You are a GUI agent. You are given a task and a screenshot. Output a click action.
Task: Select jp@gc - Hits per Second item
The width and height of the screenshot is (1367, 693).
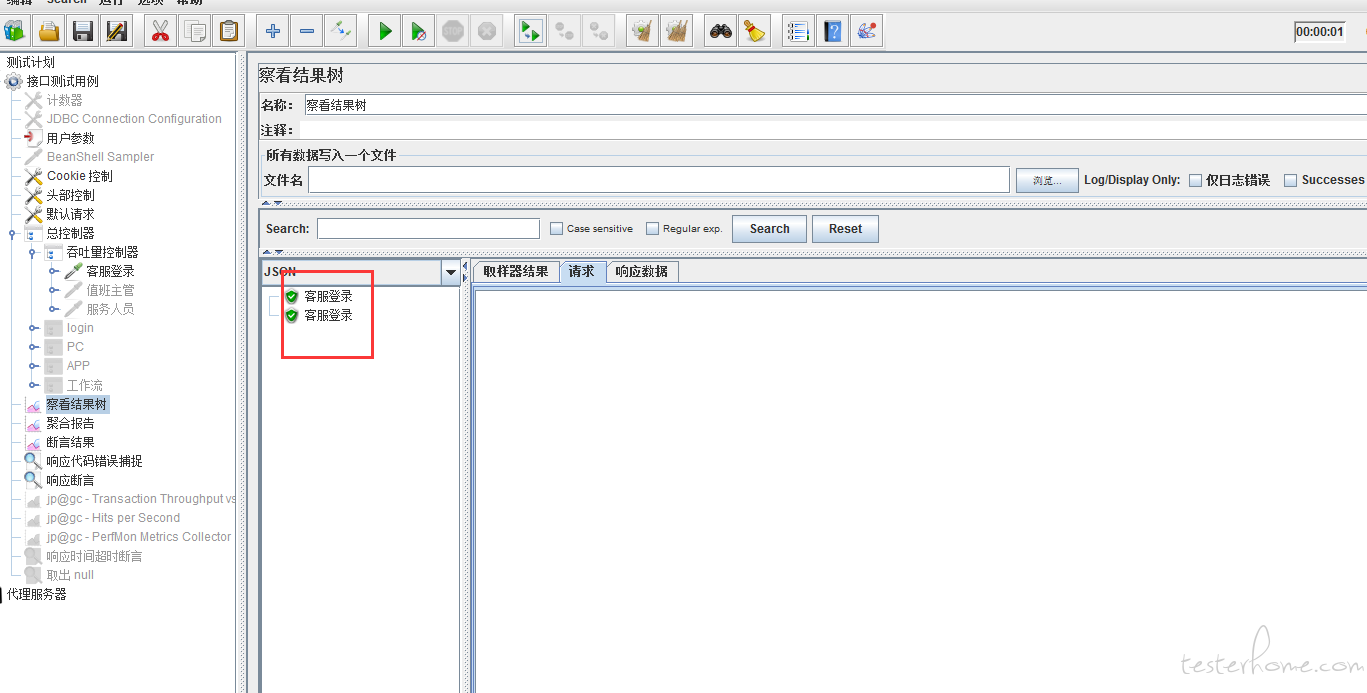pyautogui.click(x=113, y=518)
